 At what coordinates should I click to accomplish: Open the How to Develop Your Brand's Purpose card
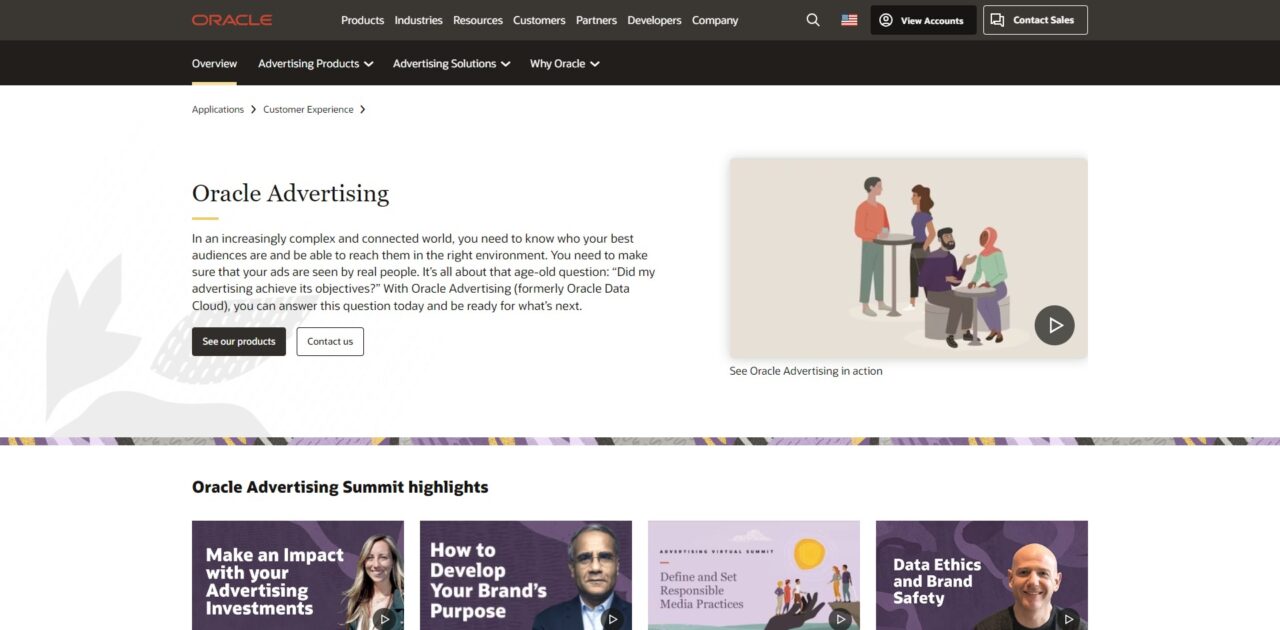point(526,575)
